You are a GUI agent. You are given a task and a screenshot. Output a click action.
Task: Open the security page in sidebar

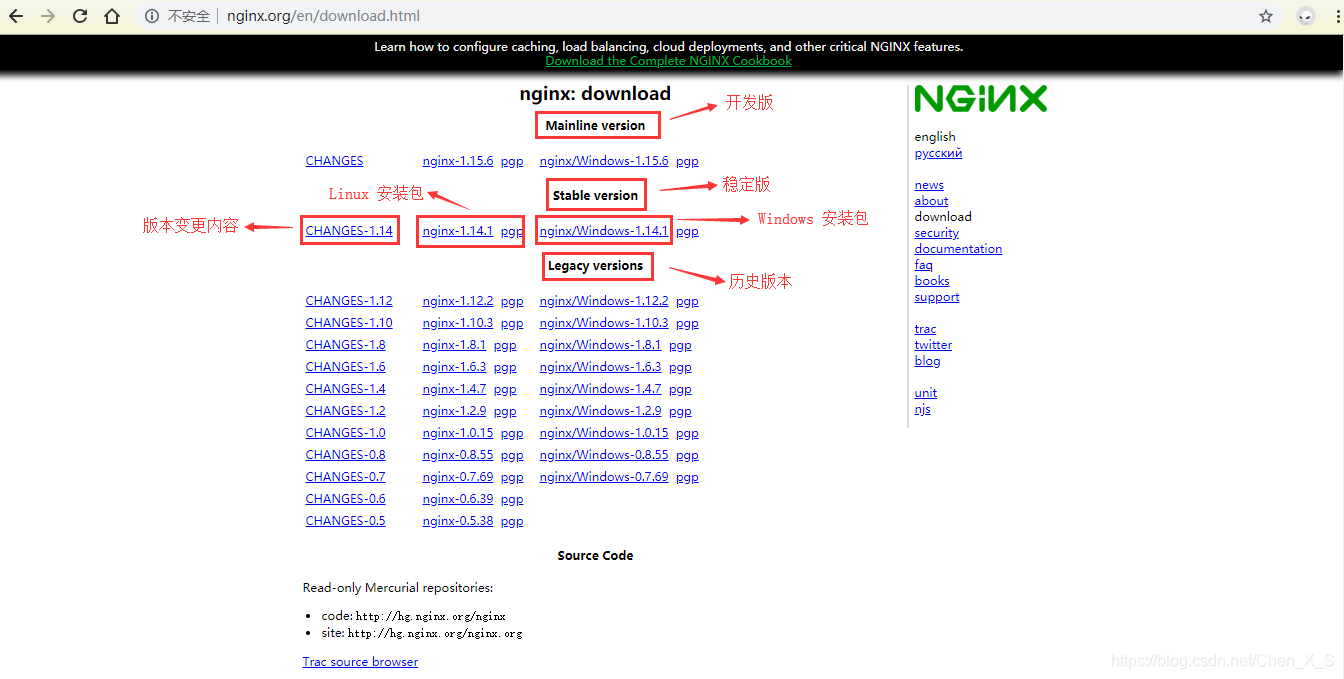coord(936,233)
